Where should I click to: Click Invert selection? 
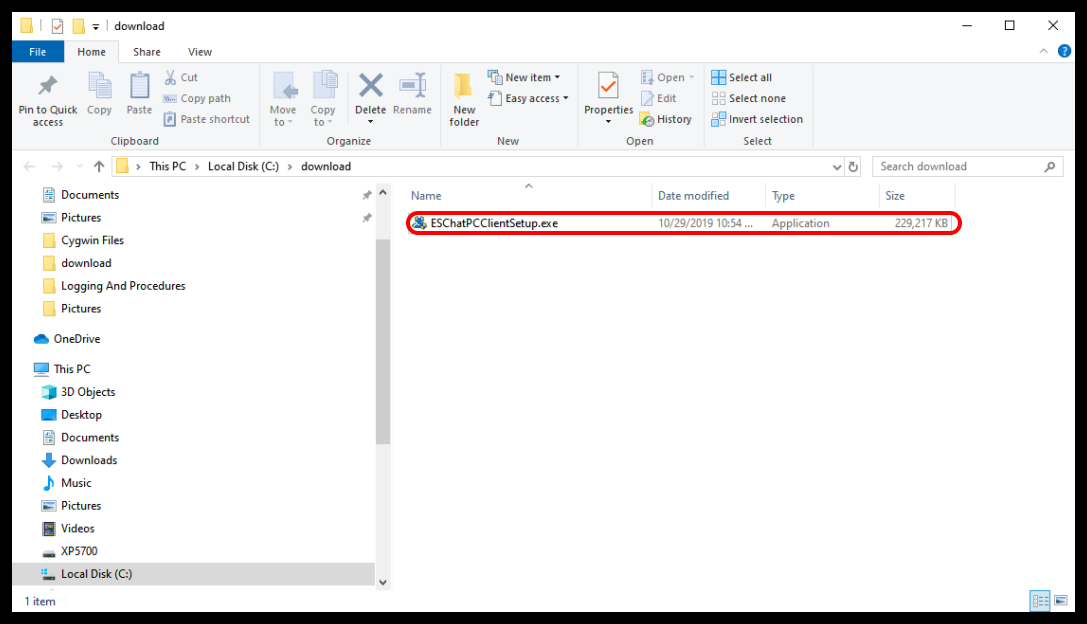pos(757,119)
